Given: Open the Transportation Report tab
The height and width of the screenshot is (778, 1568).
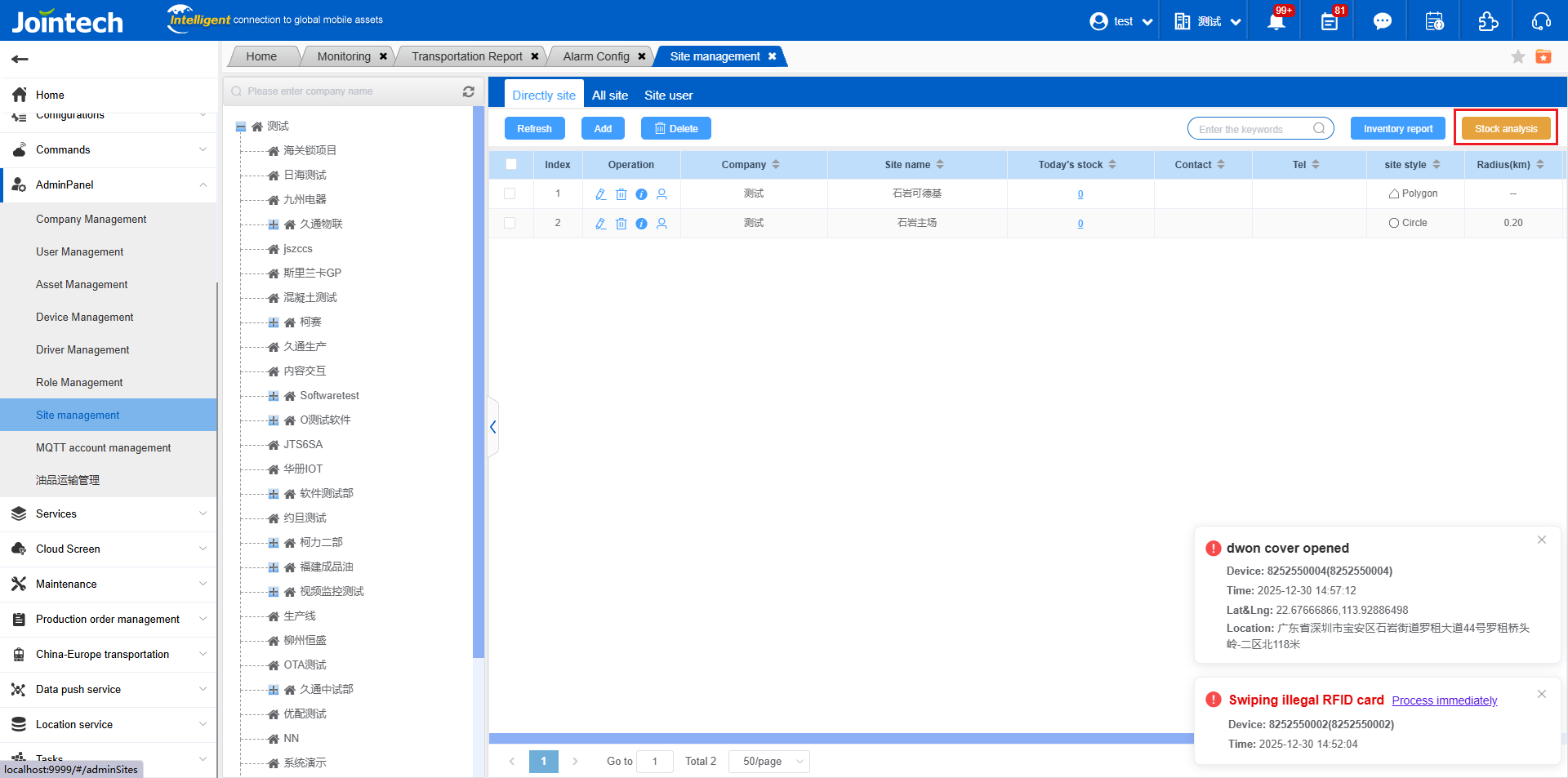Looking at the screenshot, I should click(x=466, y=56).
